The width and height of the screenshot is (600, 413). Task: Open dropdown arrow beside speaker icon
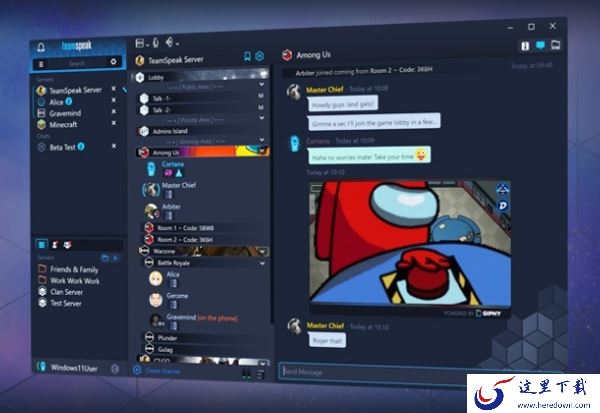pos(177,44)
